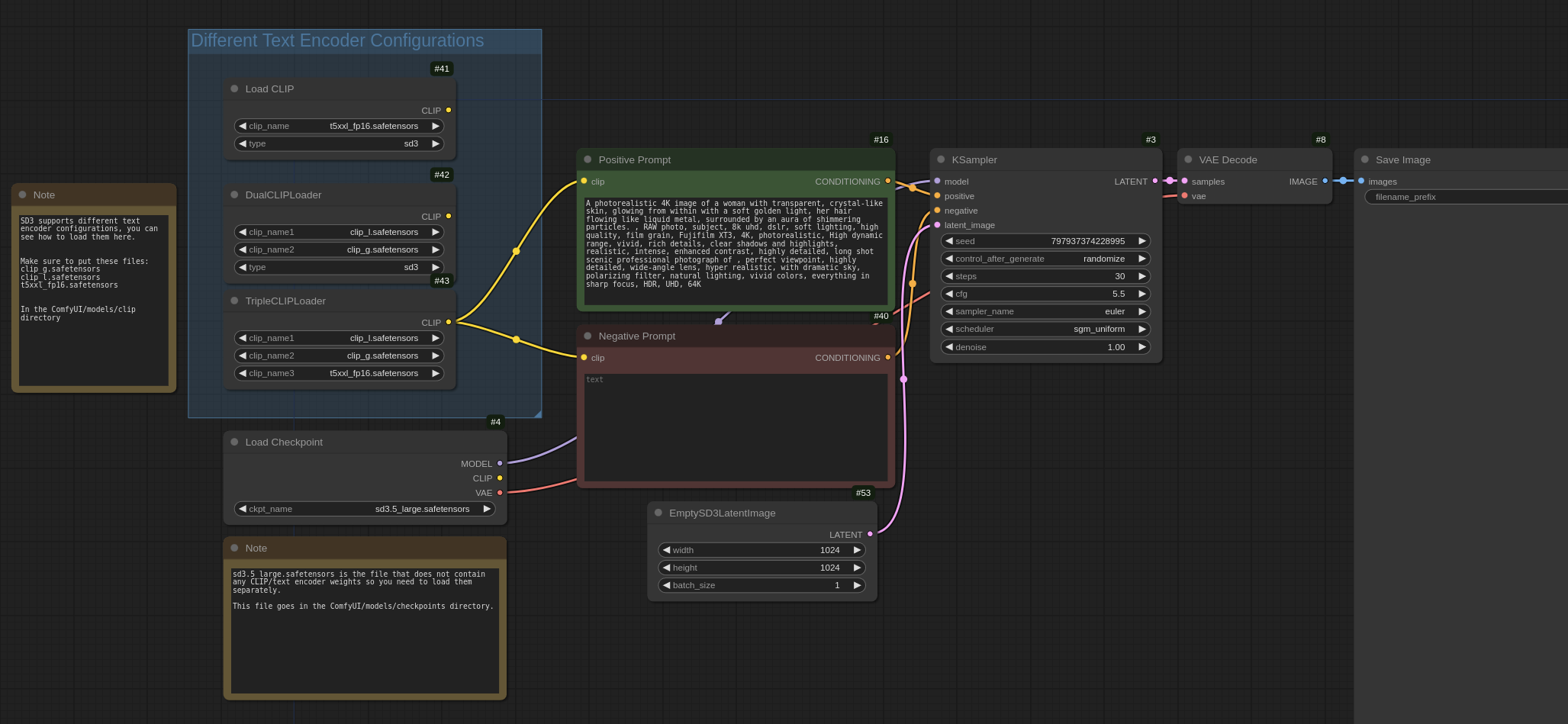This screenshot has height=724, width=1568.
Task: Click the Save Image node title
Action: (1402, 159)
